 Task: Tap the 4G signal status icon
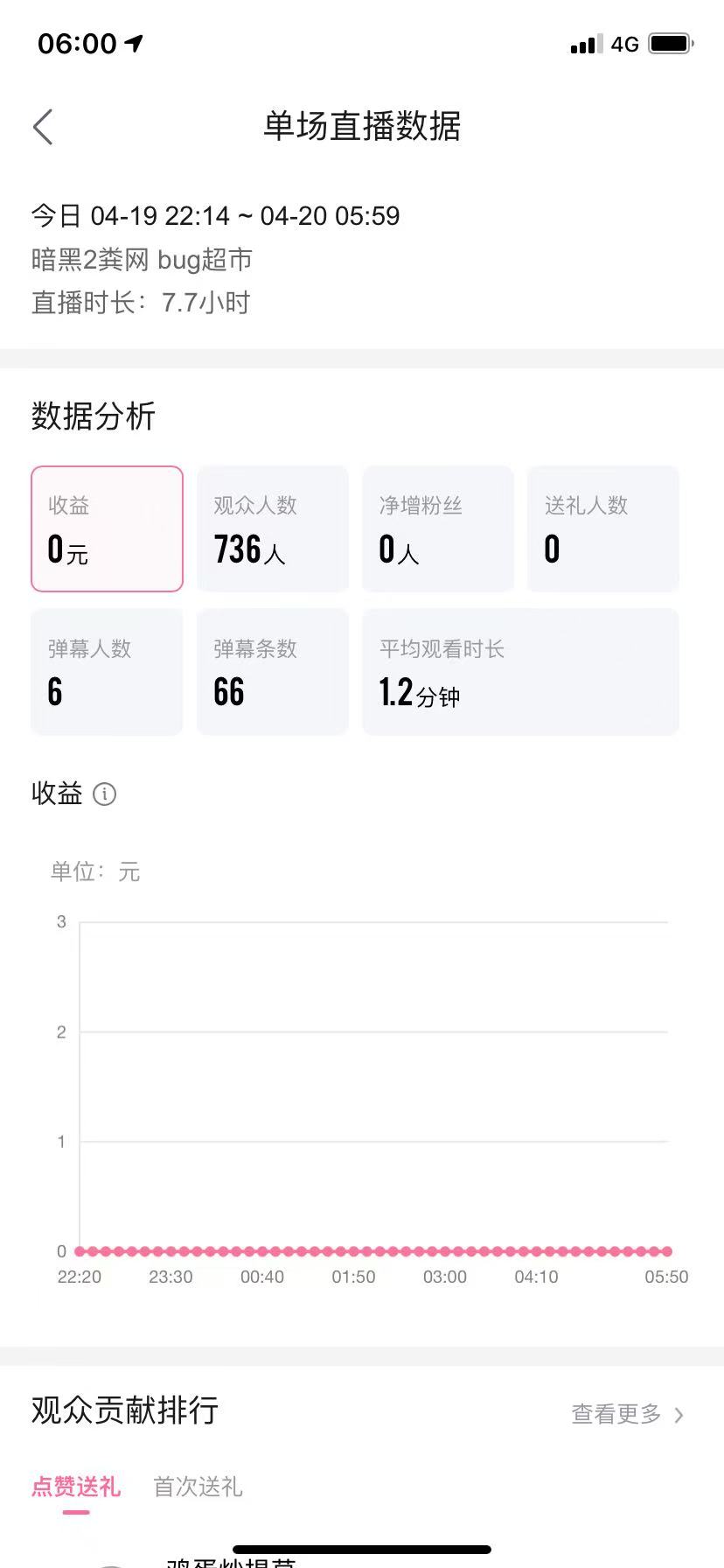click(624, 44)
